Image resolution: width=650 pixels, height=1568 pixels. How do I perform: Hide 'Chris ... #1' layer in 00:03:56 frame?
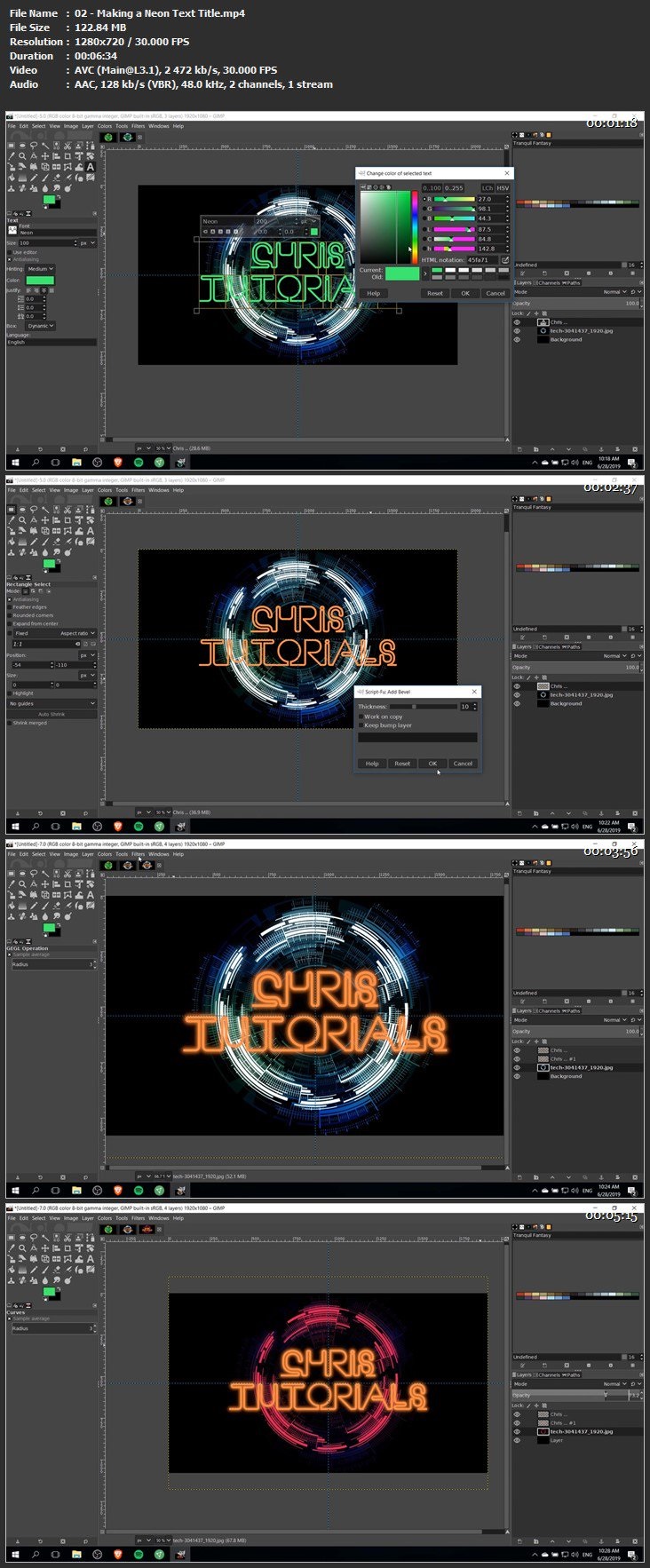pyautogui.click(x=517, y=1058)
